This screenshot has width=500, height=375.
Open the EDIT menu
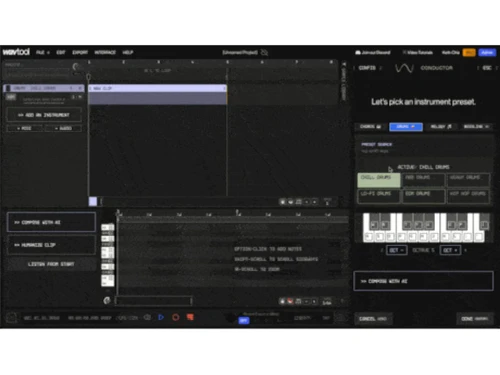[x=61, y=52]
